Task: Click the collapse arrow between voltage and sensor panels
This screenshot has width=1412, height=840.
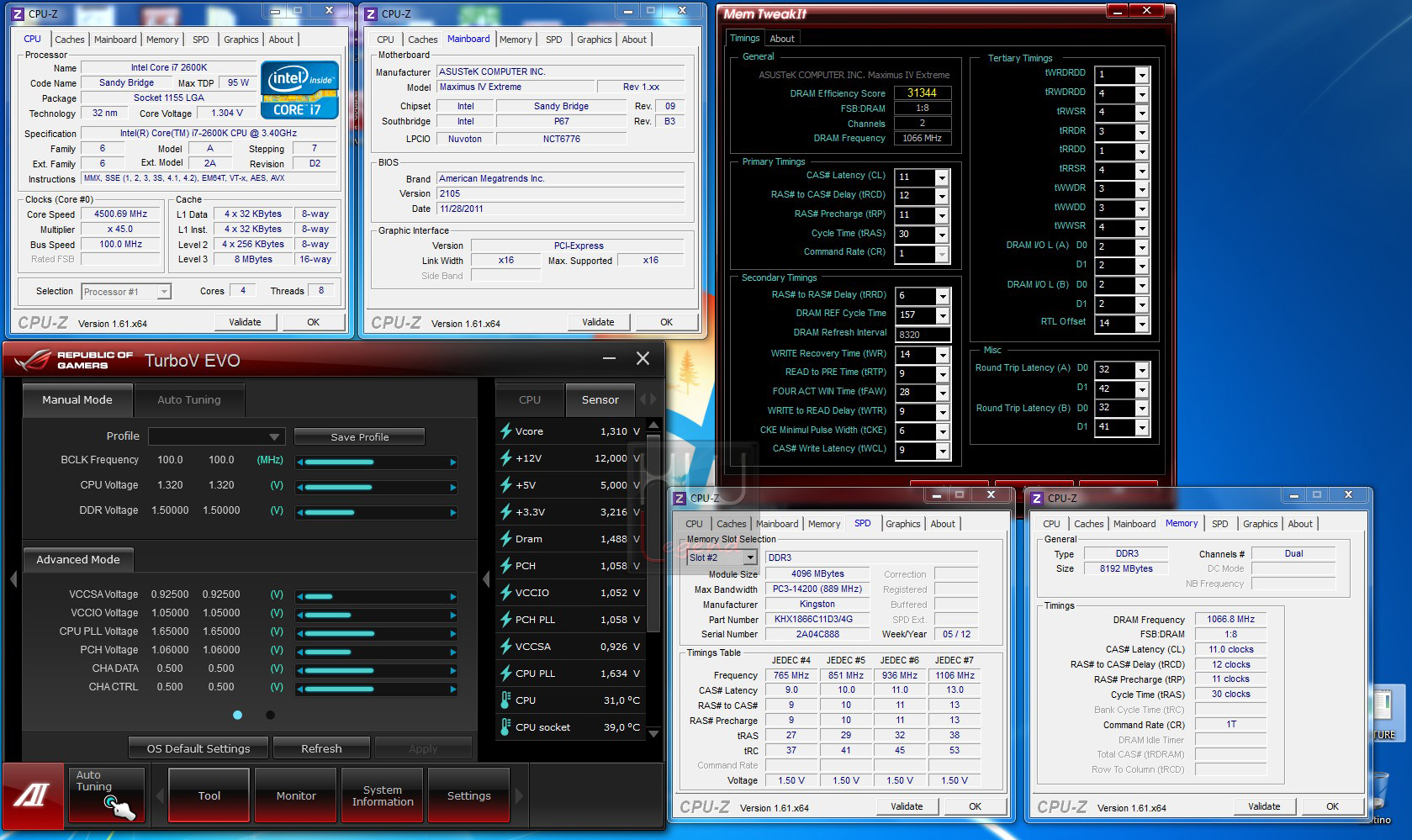Action: [x=486, y=578]
